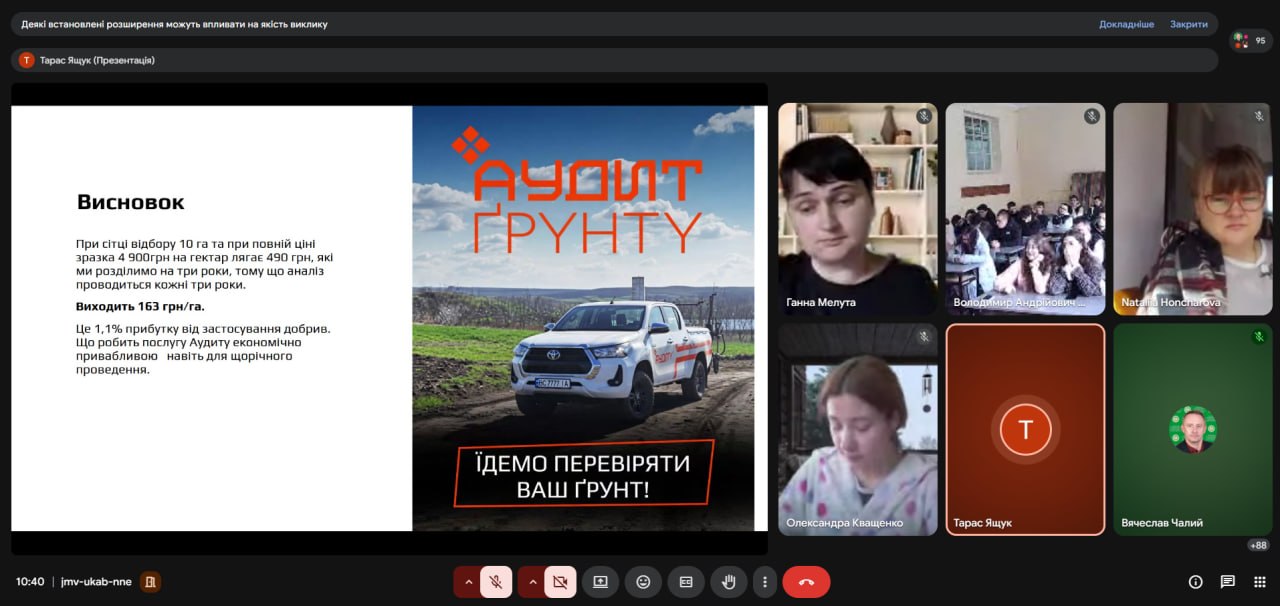This screenshot has width=1280, height=606.
Task: Dismiss notification with Закрити button
Action: 1189,24
